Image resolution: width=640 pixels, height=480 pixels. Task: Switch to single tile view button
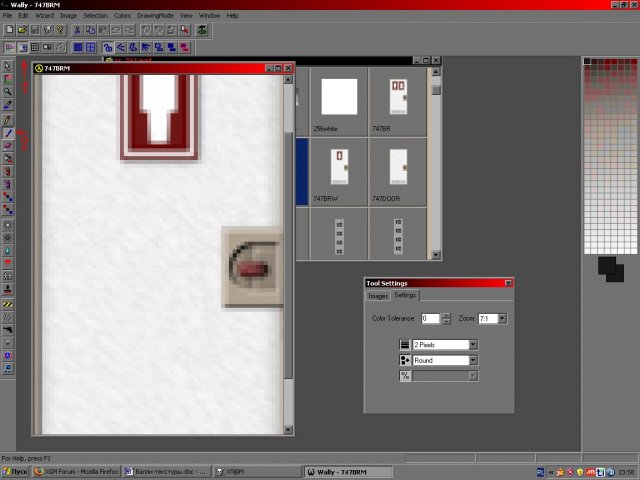pyautogui.click(x=78, y=47)
